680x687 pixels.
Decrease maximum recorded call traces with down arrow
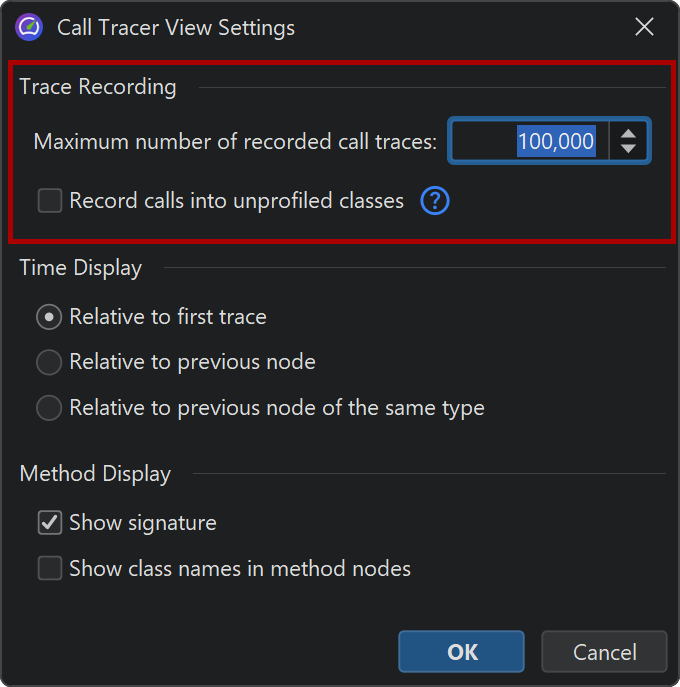pyautogui.click(x=628, y=149)
